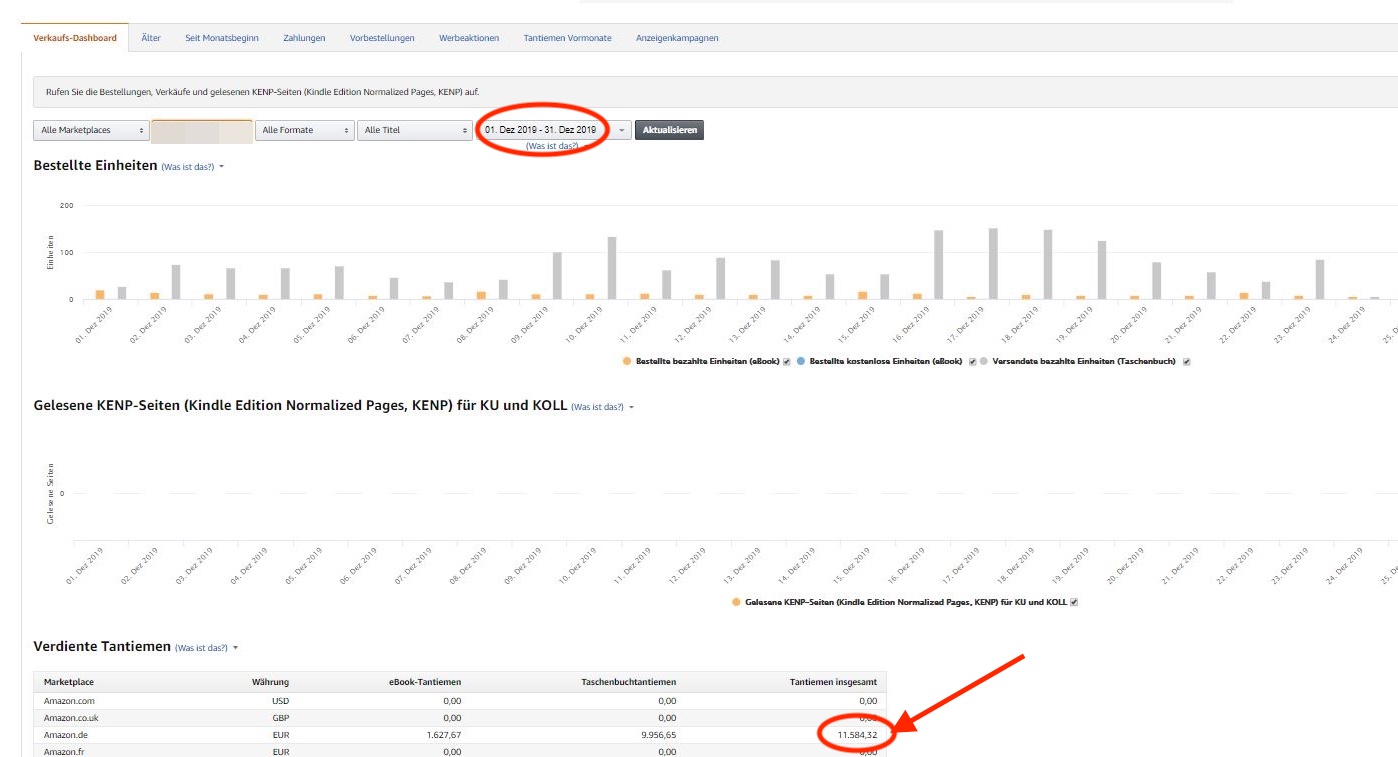The height and width of the screenshot is (757, 1398).
Task: Uncheck Gelesene KENP-Seiten legend checkbox
Action: [x=1074, y=602]
